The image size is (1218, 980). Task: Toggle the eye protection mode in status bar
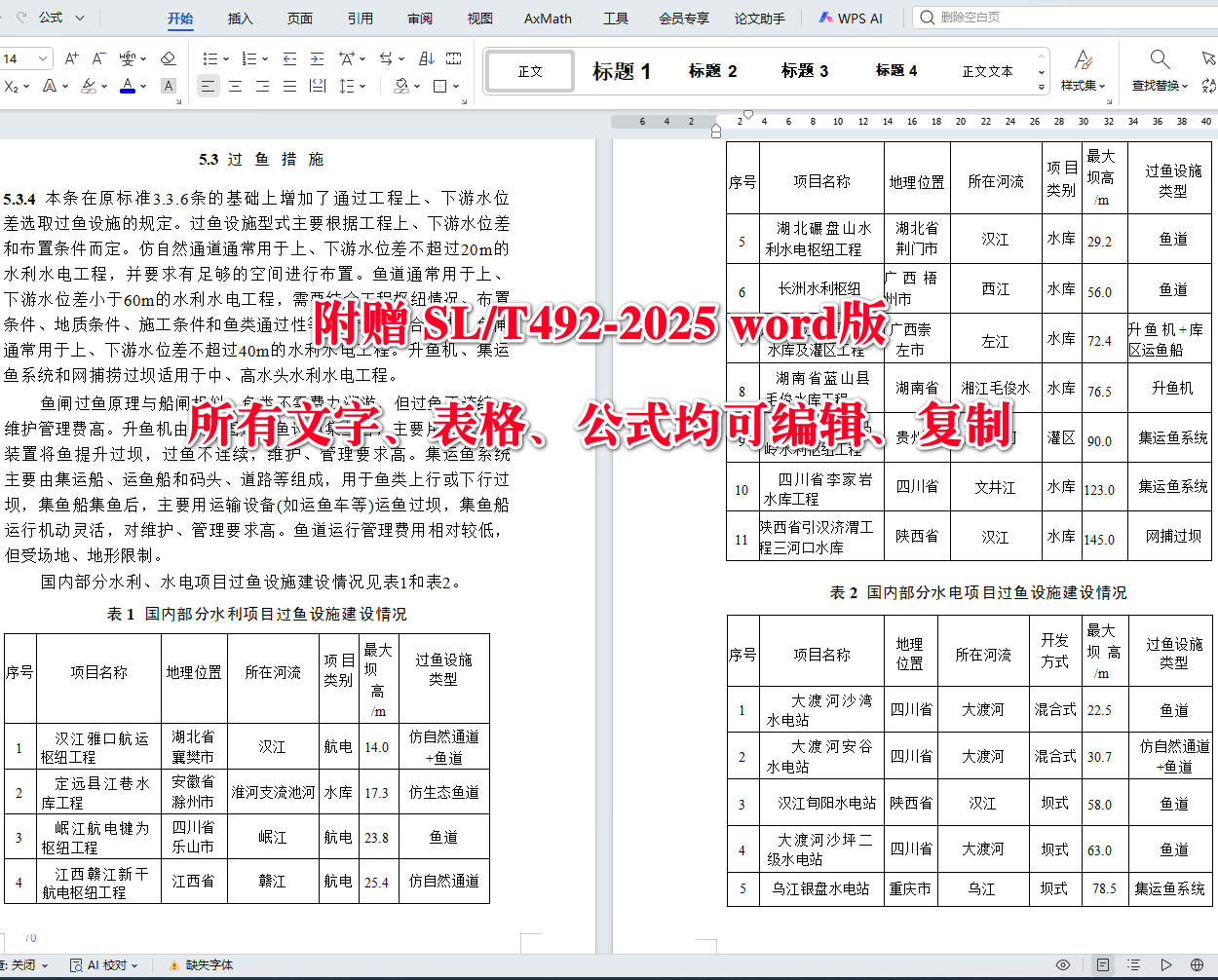1065,964
